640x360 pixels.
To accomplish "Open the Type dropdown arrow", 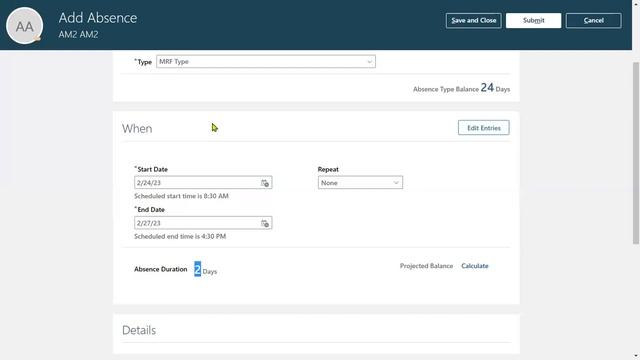I will pos(369,62).
